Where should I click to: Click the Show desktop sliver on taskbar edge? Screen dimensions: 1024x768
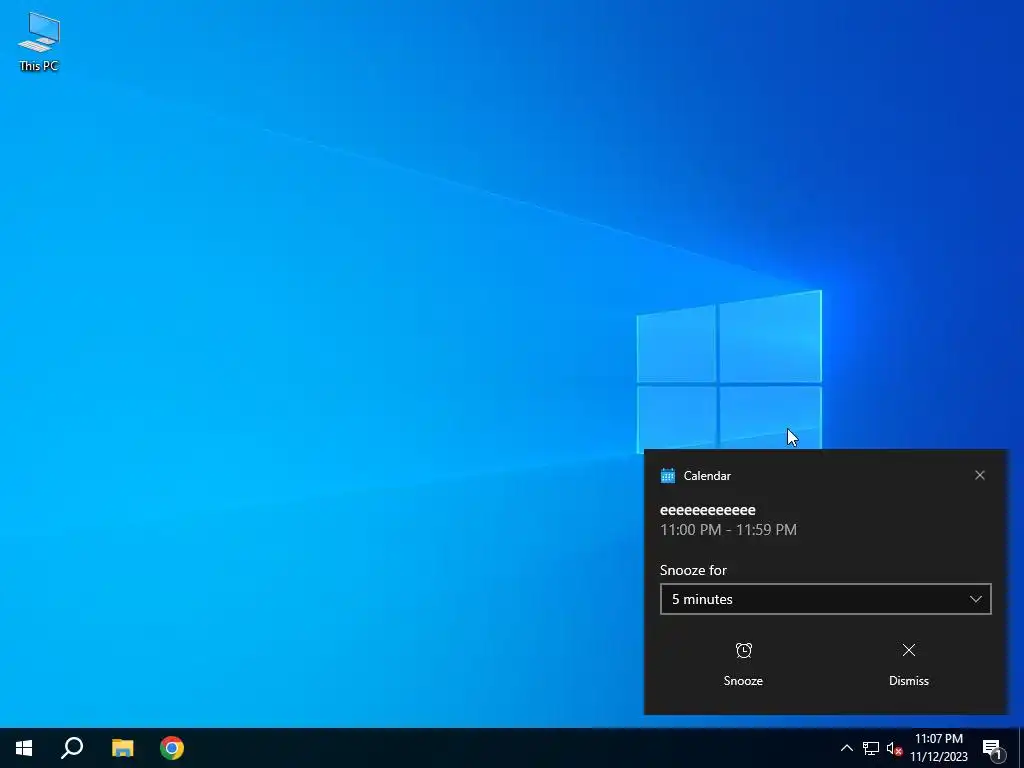coord(1021,748)
